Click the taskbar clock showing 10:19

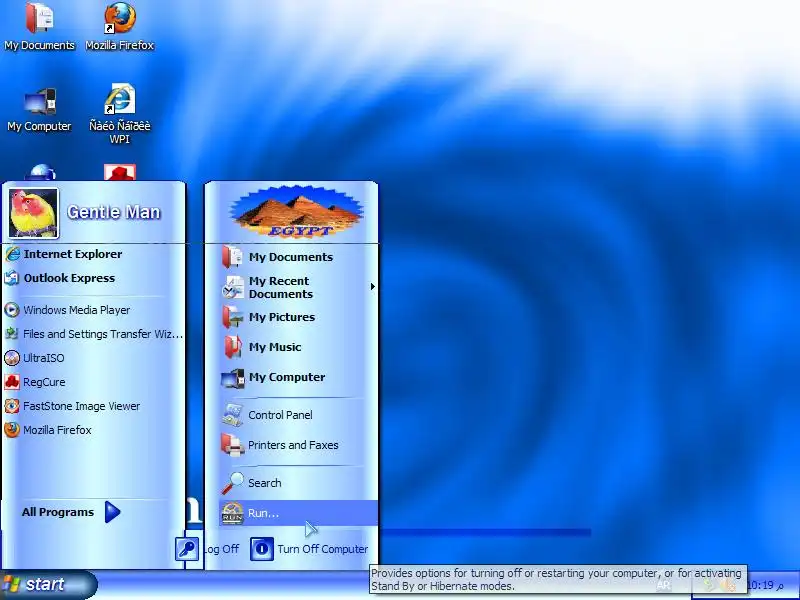(x=765, y=585)
